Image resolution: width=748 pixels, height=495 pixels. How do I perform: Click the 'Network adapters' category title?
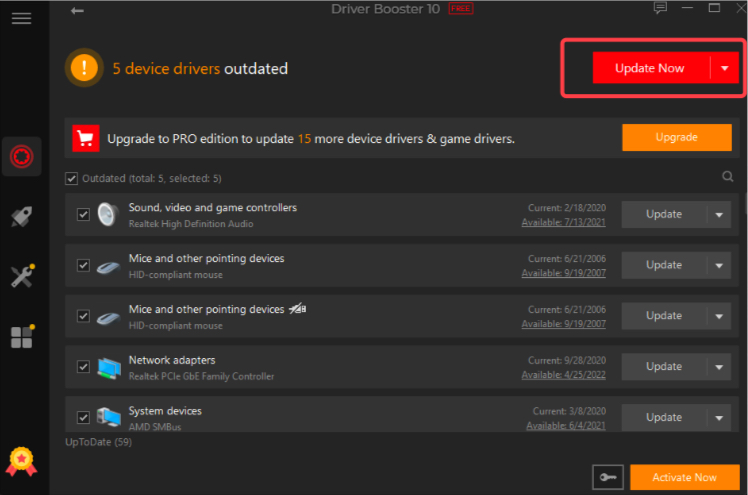(172, 360)
